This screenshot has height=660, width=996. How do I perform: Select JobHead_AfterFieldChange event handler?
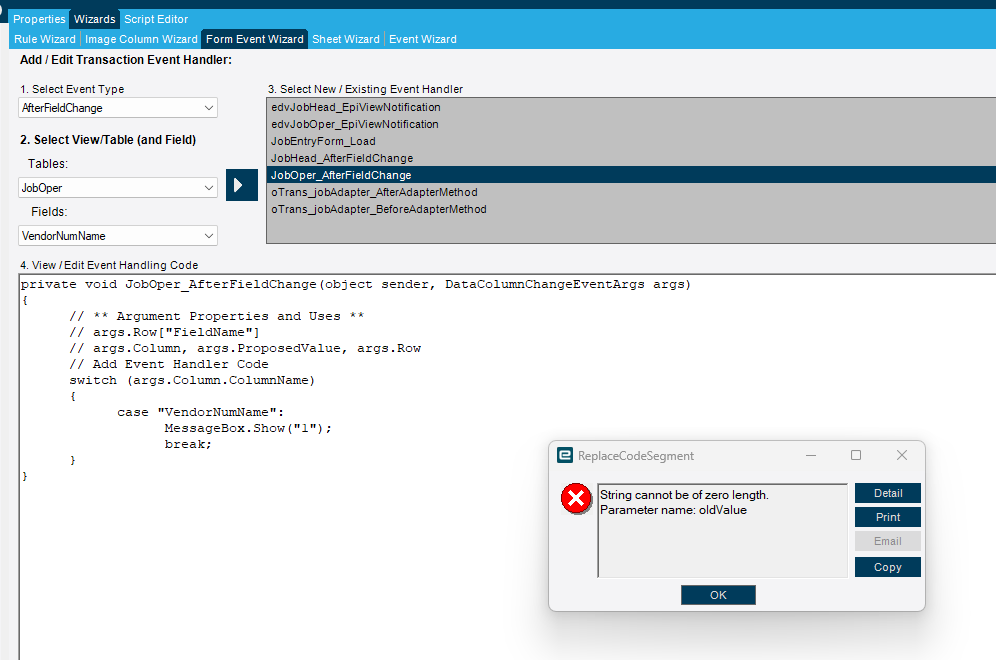[631, 158]
